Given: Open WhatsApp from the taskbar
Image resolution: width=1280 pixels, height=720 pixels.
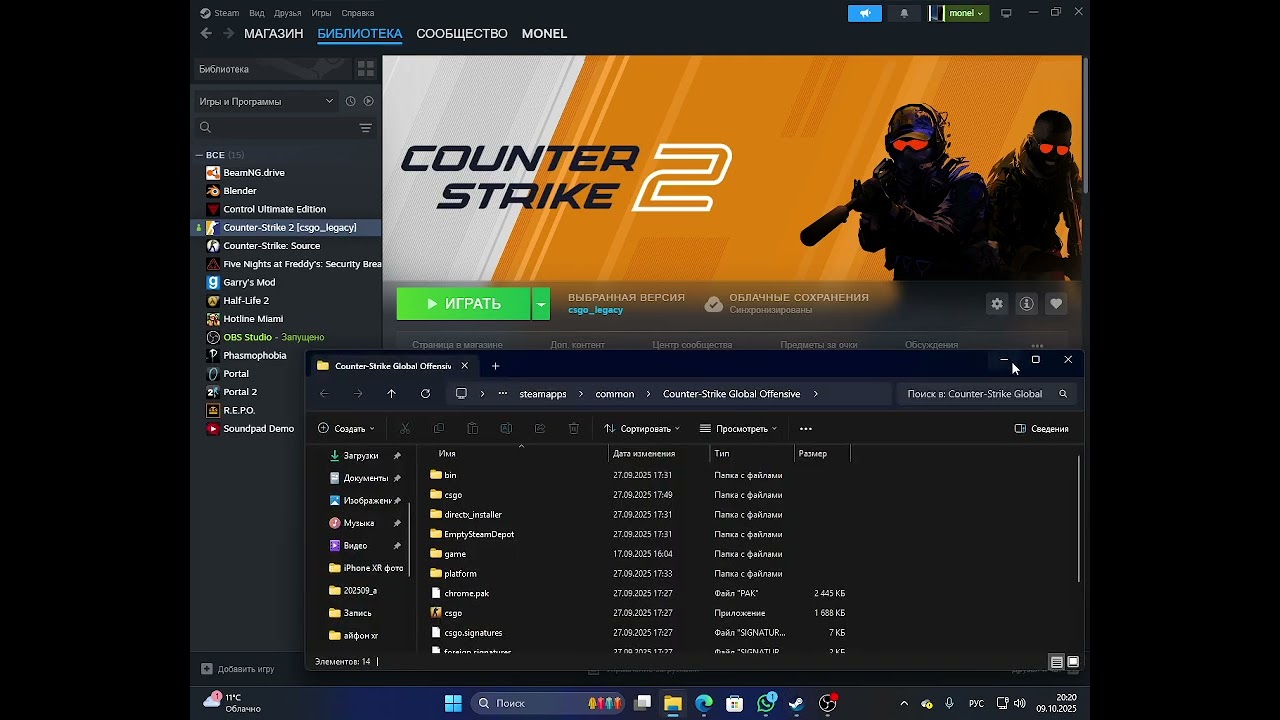Looking at the screenshot, I should click(766, 703).
